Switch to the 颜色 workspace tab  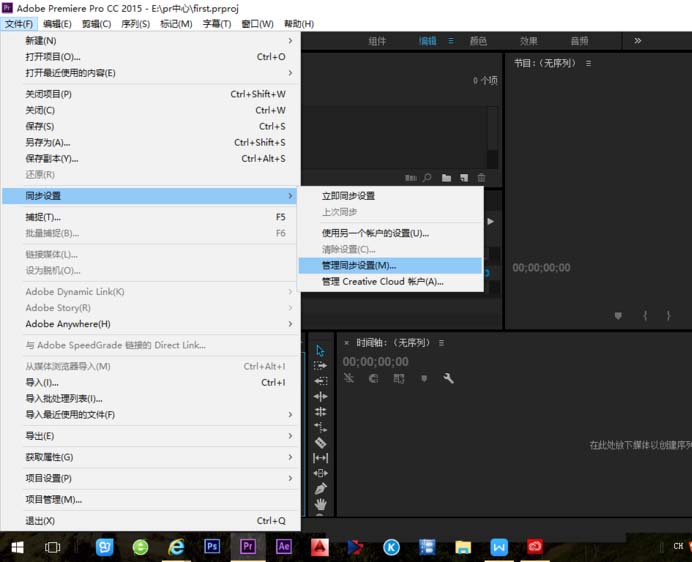point(478,41)
